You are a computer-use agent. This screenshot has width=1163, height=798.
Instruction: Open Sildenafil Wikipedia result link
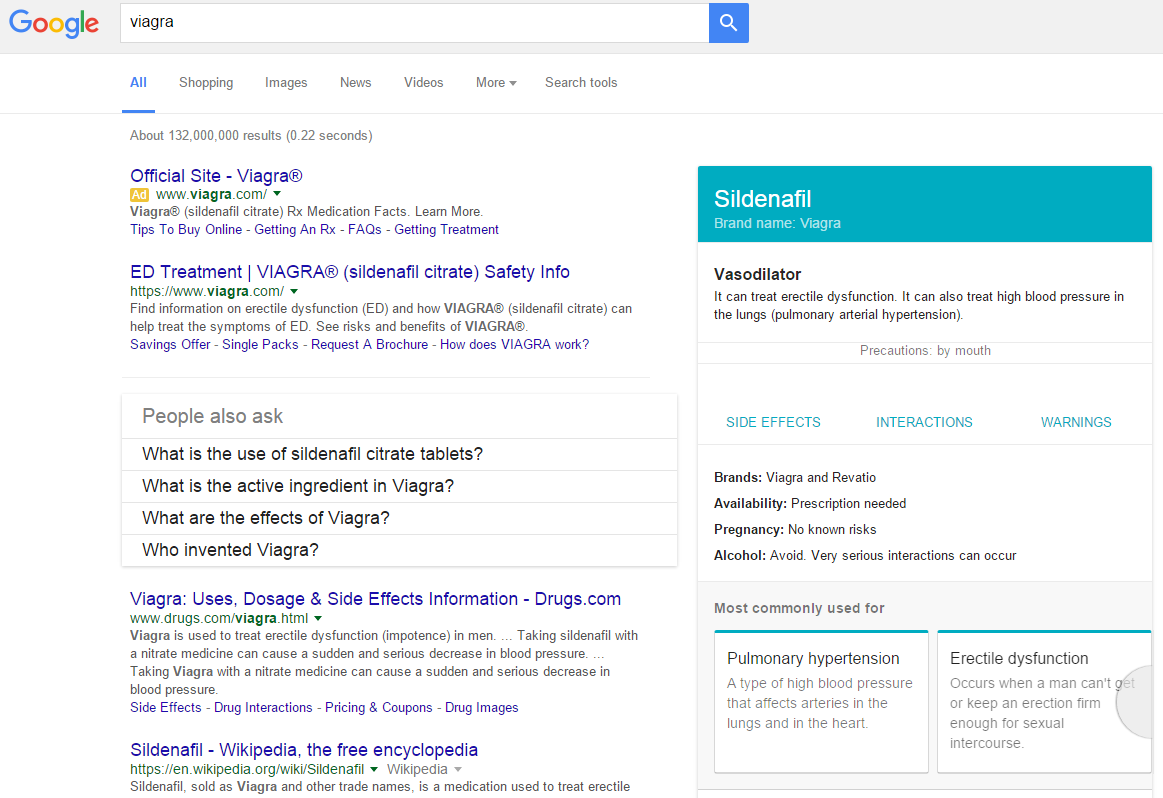[x=304, y=750]
